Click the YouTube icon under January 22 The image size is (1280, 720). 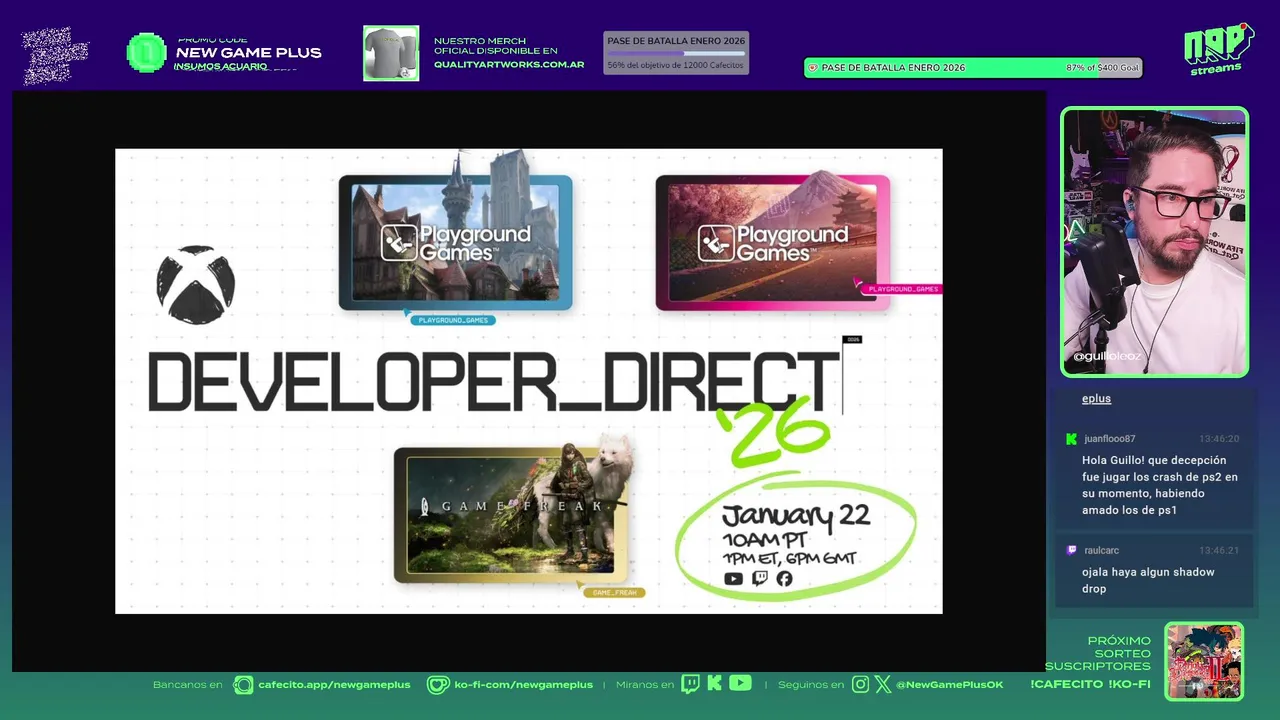click(733, 579)
